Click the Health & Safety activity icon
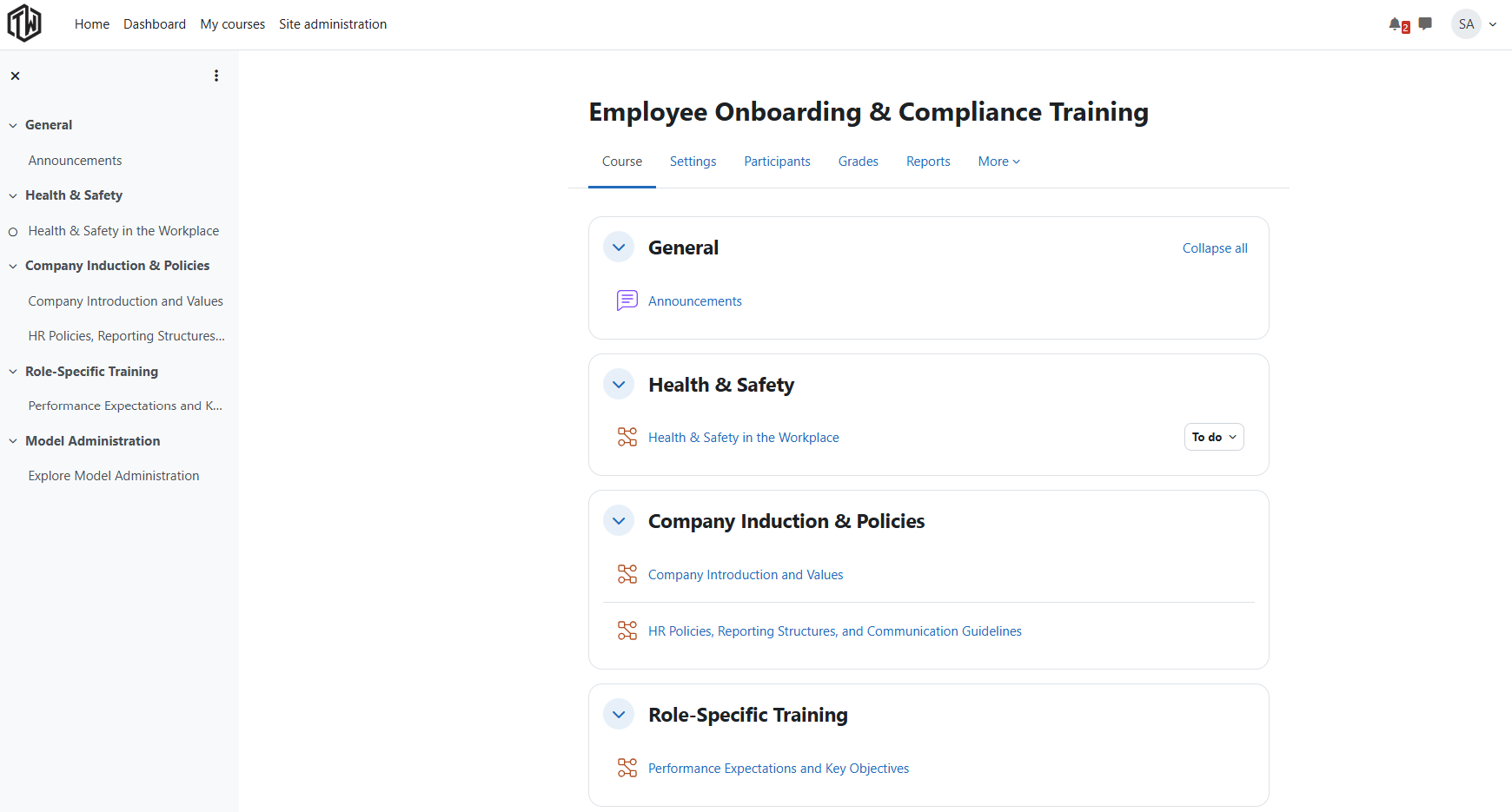 click(x=627, y=437)
